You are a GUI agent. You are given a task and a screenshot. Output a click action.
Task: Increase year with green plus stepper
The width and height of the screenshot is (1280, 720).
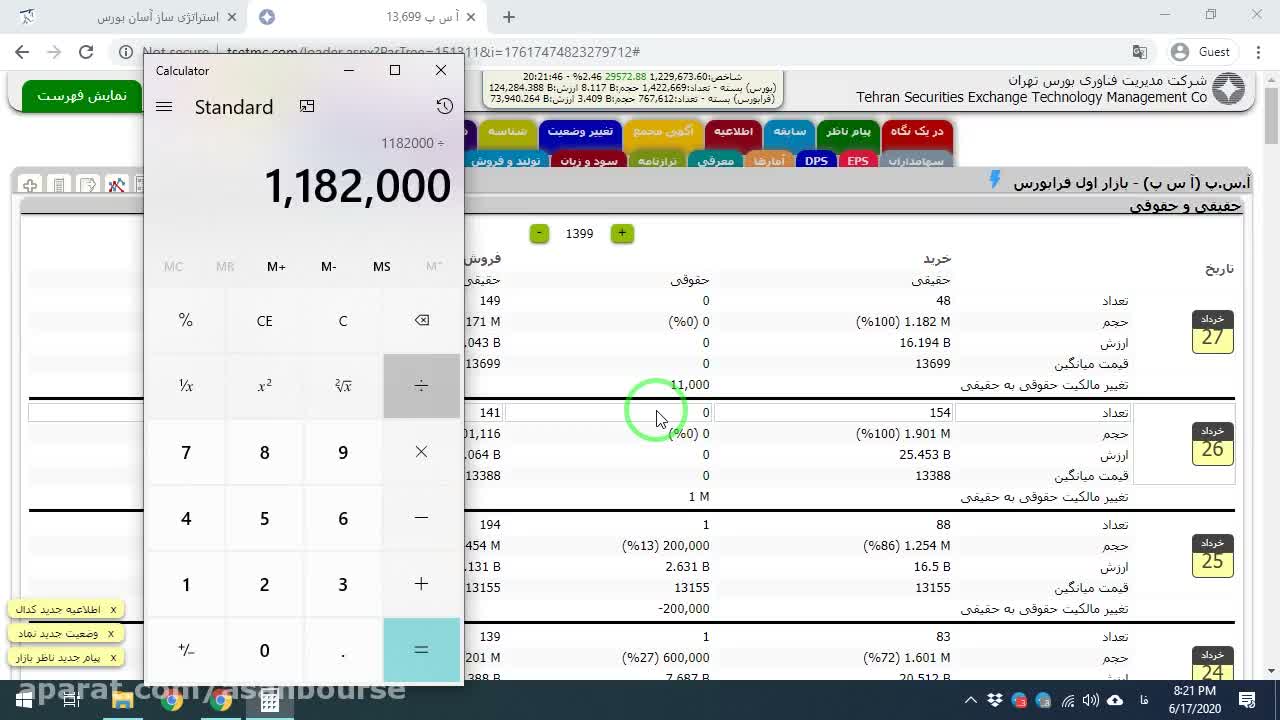pyautogui.click(x=622, y=233)
